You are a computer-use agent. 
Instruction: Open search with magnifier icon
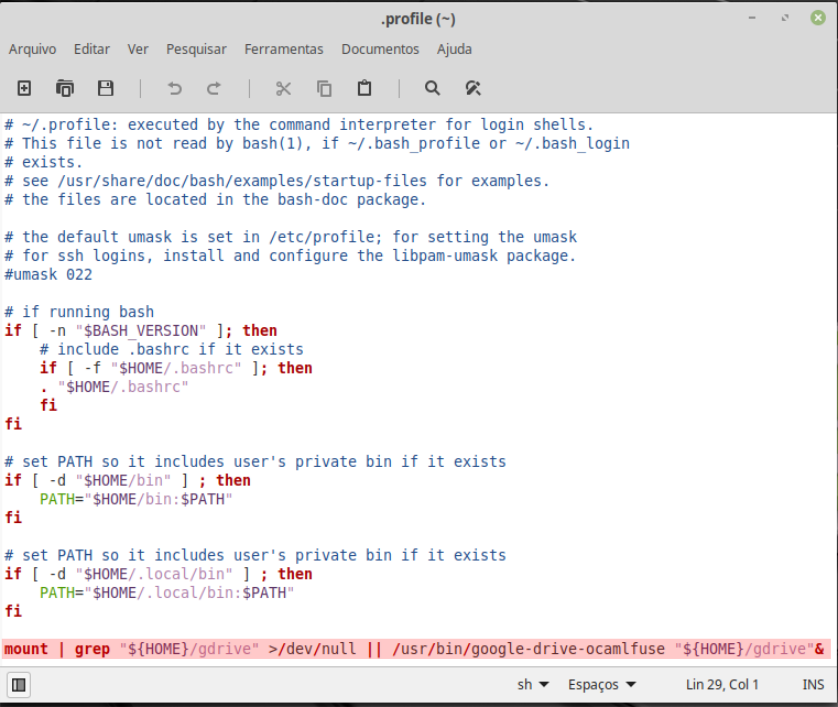pyautogui.click(x=432, y=88)
